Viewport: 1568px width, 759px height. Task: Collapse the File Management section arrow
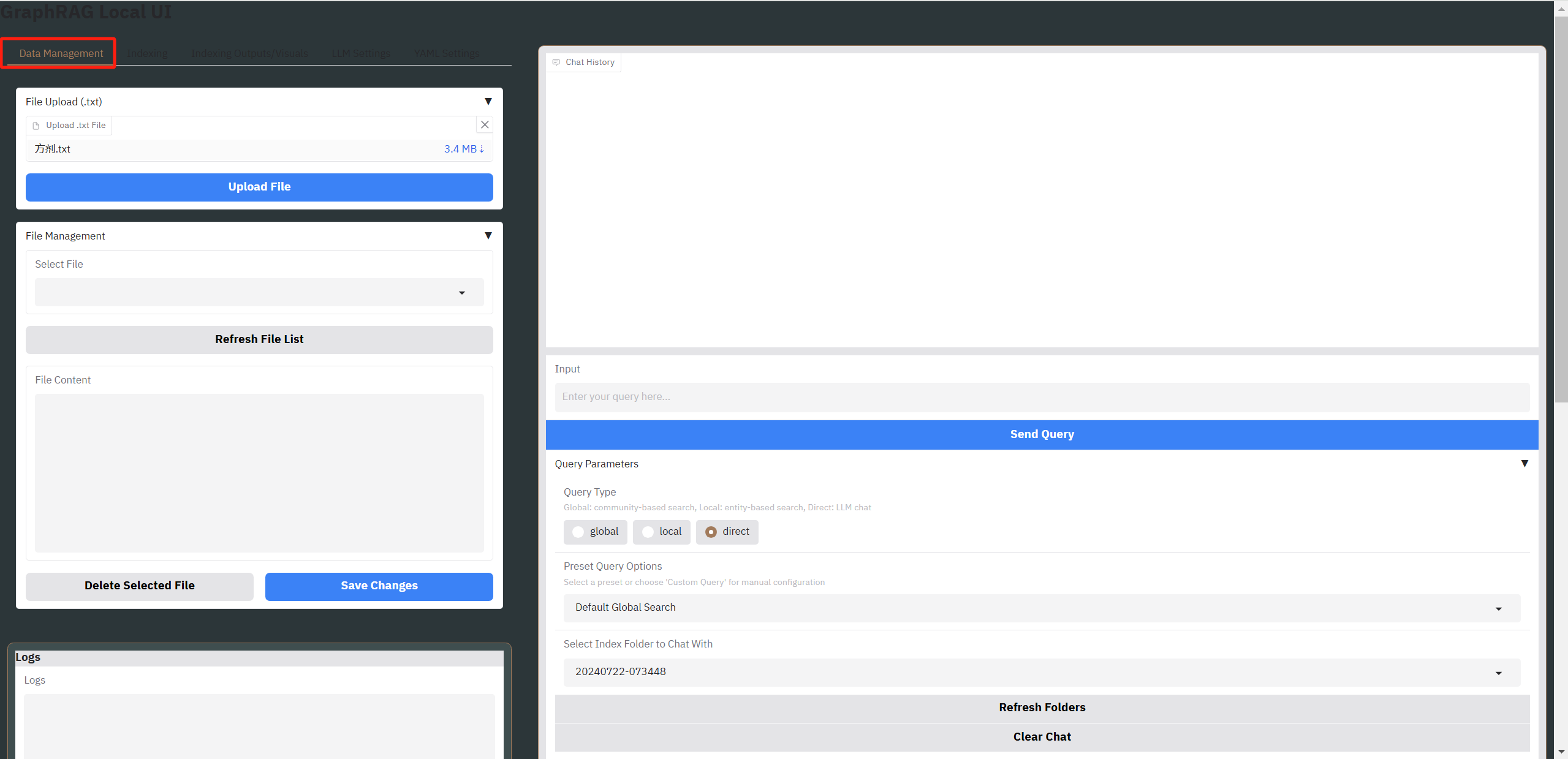coord(488,236)
